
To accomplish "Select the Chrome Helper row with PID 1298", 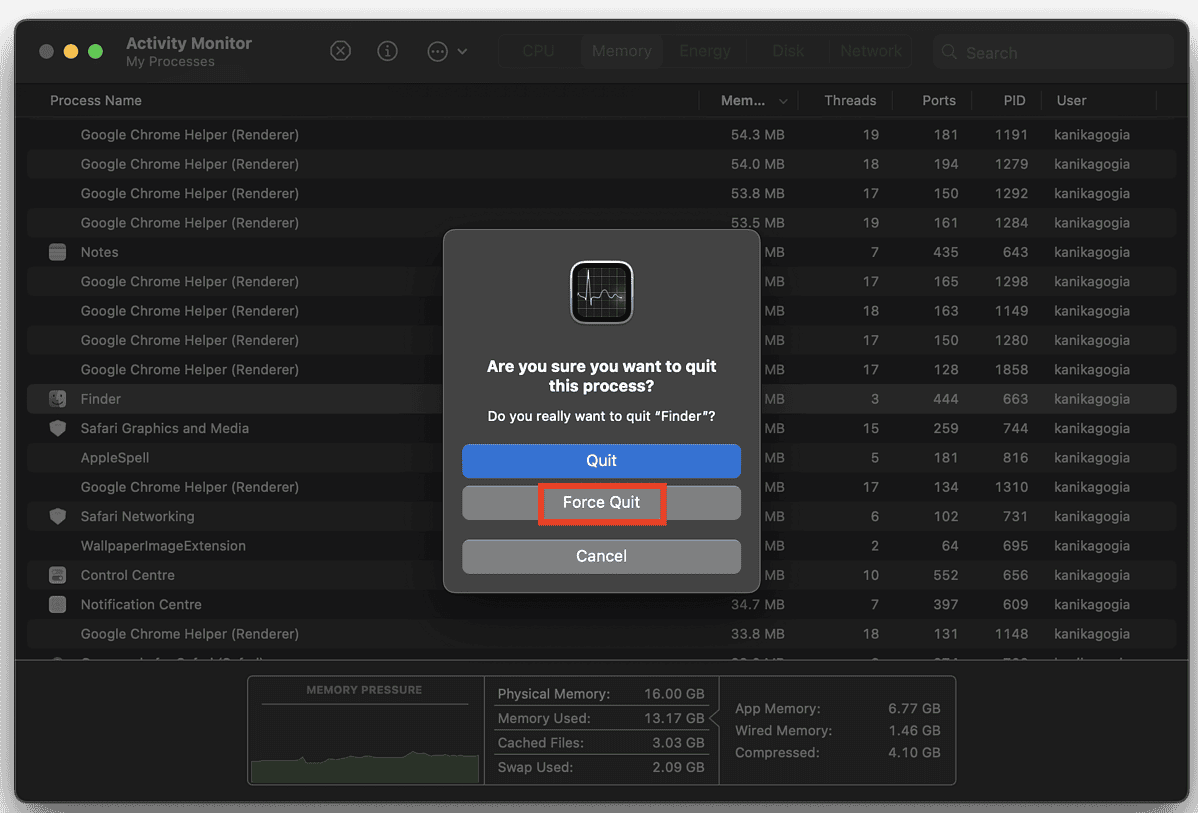I will pyautogui.click(x=601, y=281).
